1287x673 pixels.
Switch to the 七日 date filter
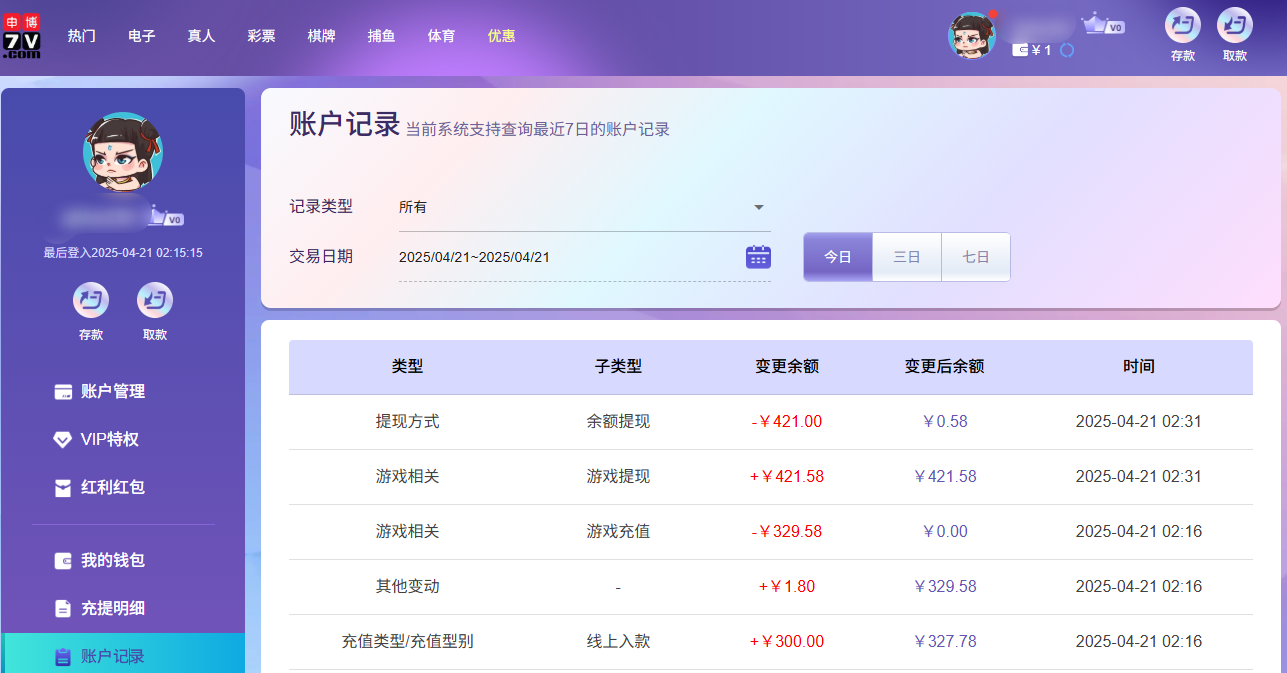pos(975,256)
